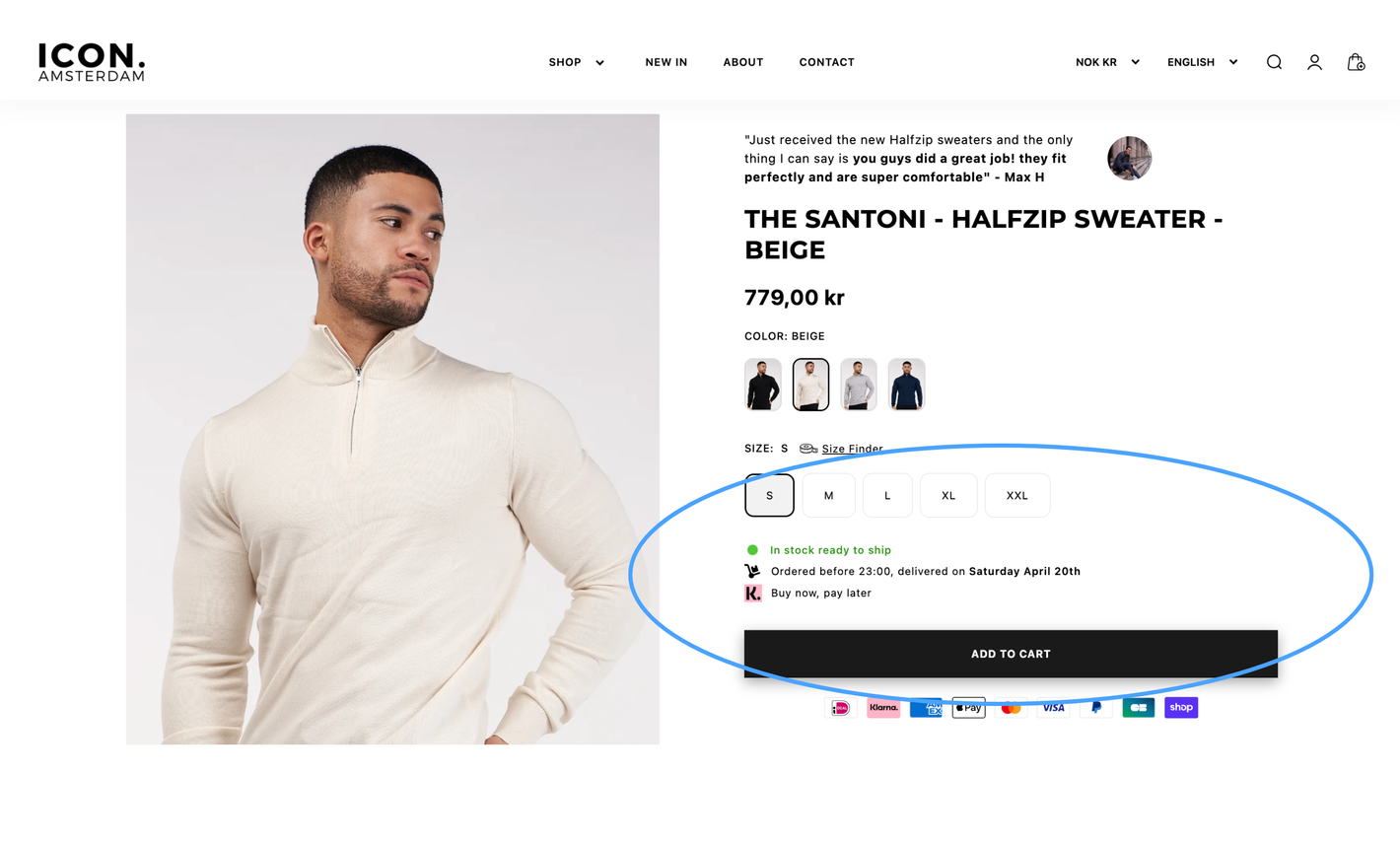Click the Shop Pay payment icon
The height and width of the screenshot is (844, 1400).
[x=1181, y=708]
